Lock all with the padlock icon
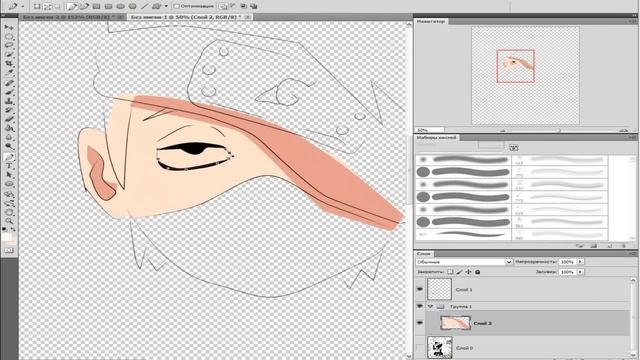 point(478,272)
